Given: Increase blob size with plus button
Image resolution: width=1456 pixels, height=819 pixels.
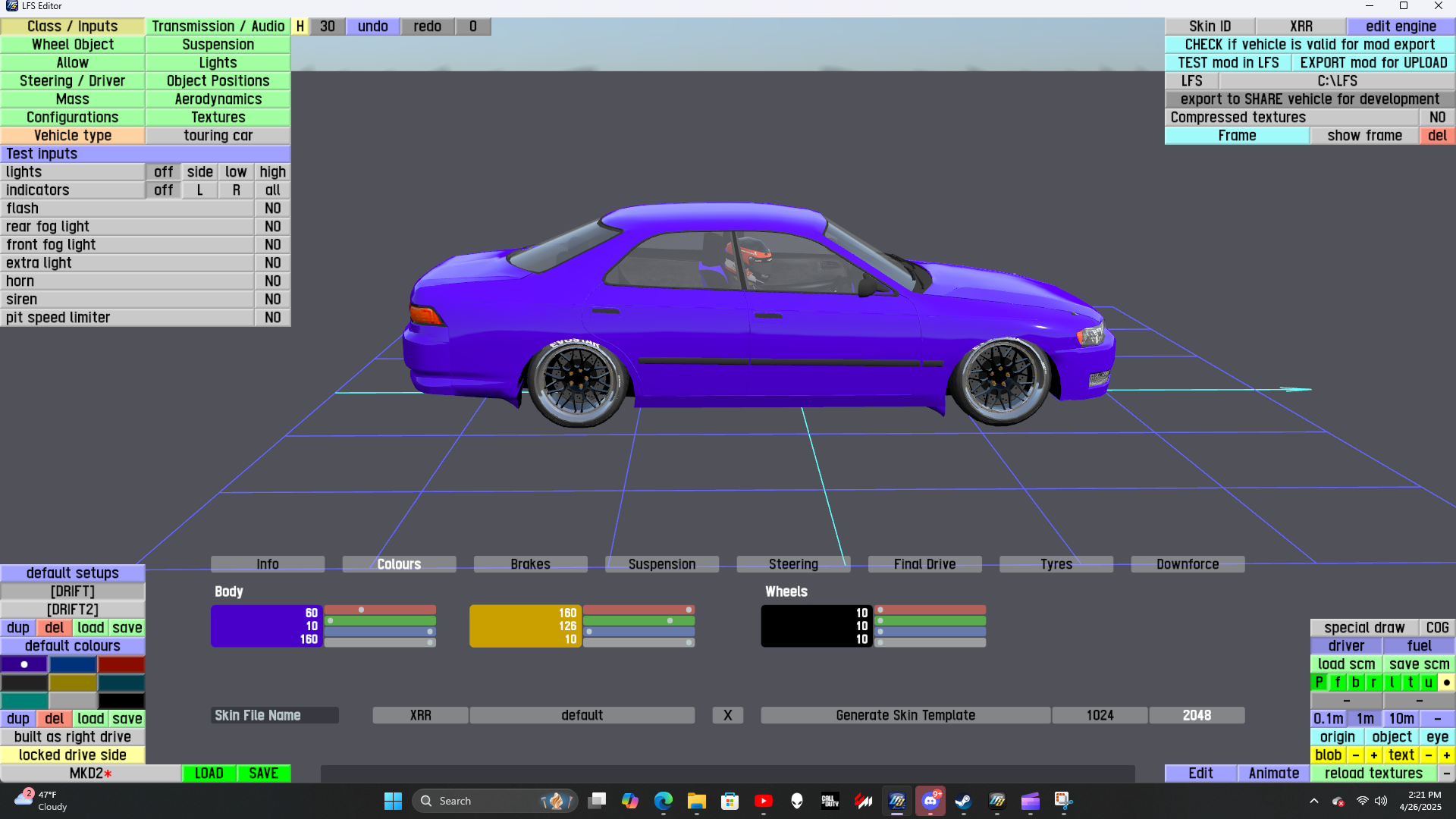Looking at the screenshot, I should coord(1373,755).
